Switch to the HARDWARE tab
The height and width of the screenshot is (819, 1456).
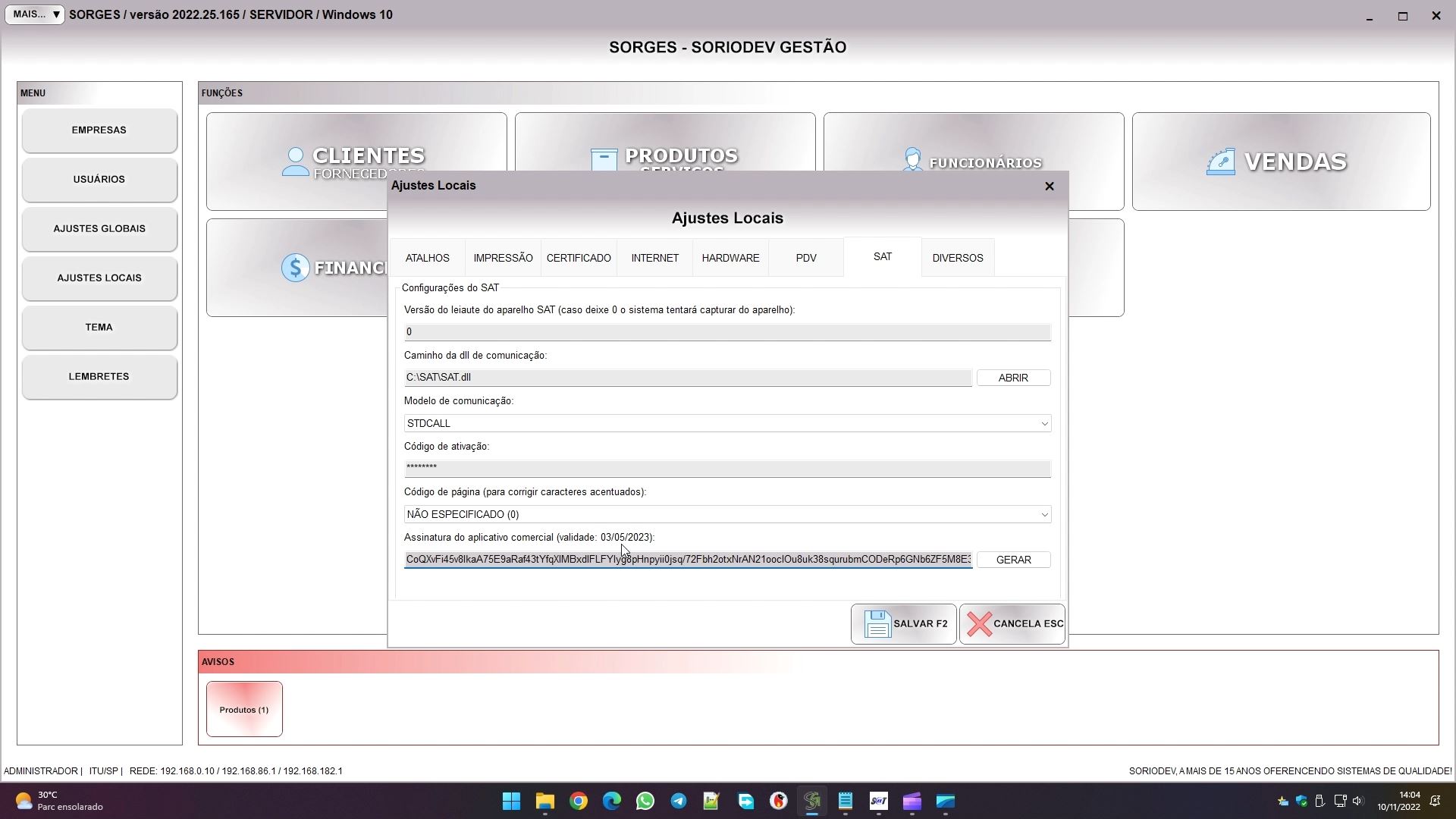pos(730,258)
